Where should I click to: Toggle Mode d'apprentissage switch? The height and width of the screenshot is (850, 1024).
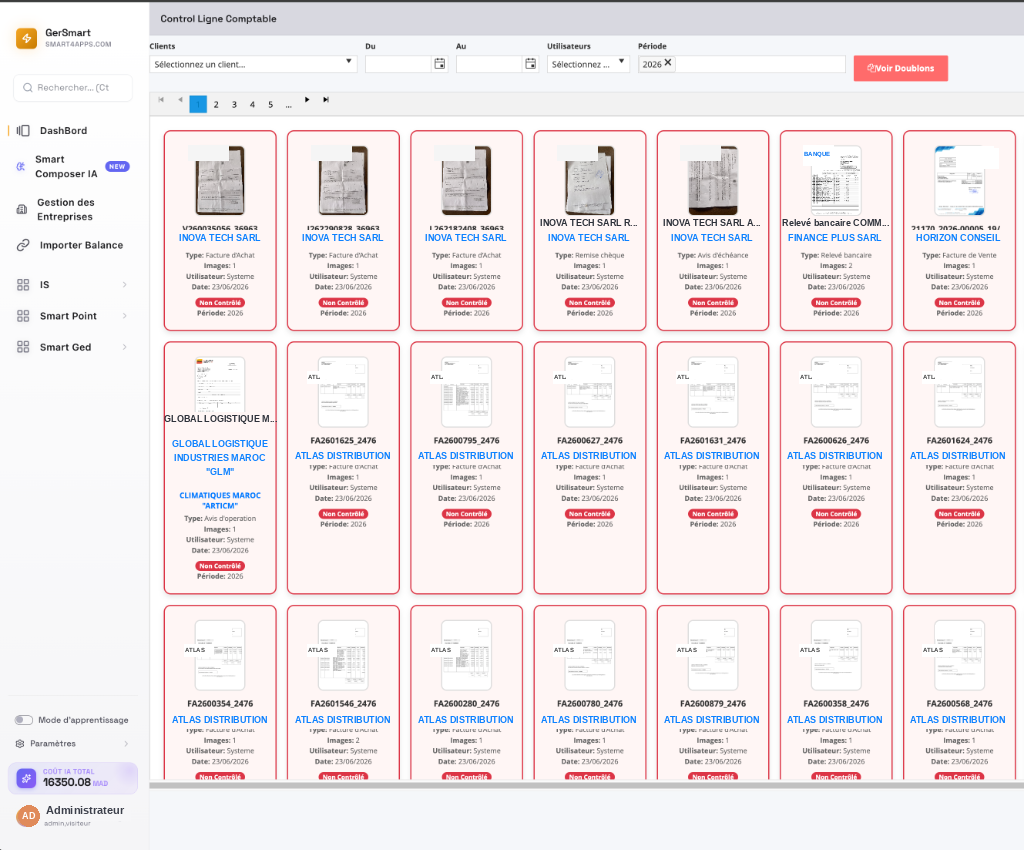[24, 720]
